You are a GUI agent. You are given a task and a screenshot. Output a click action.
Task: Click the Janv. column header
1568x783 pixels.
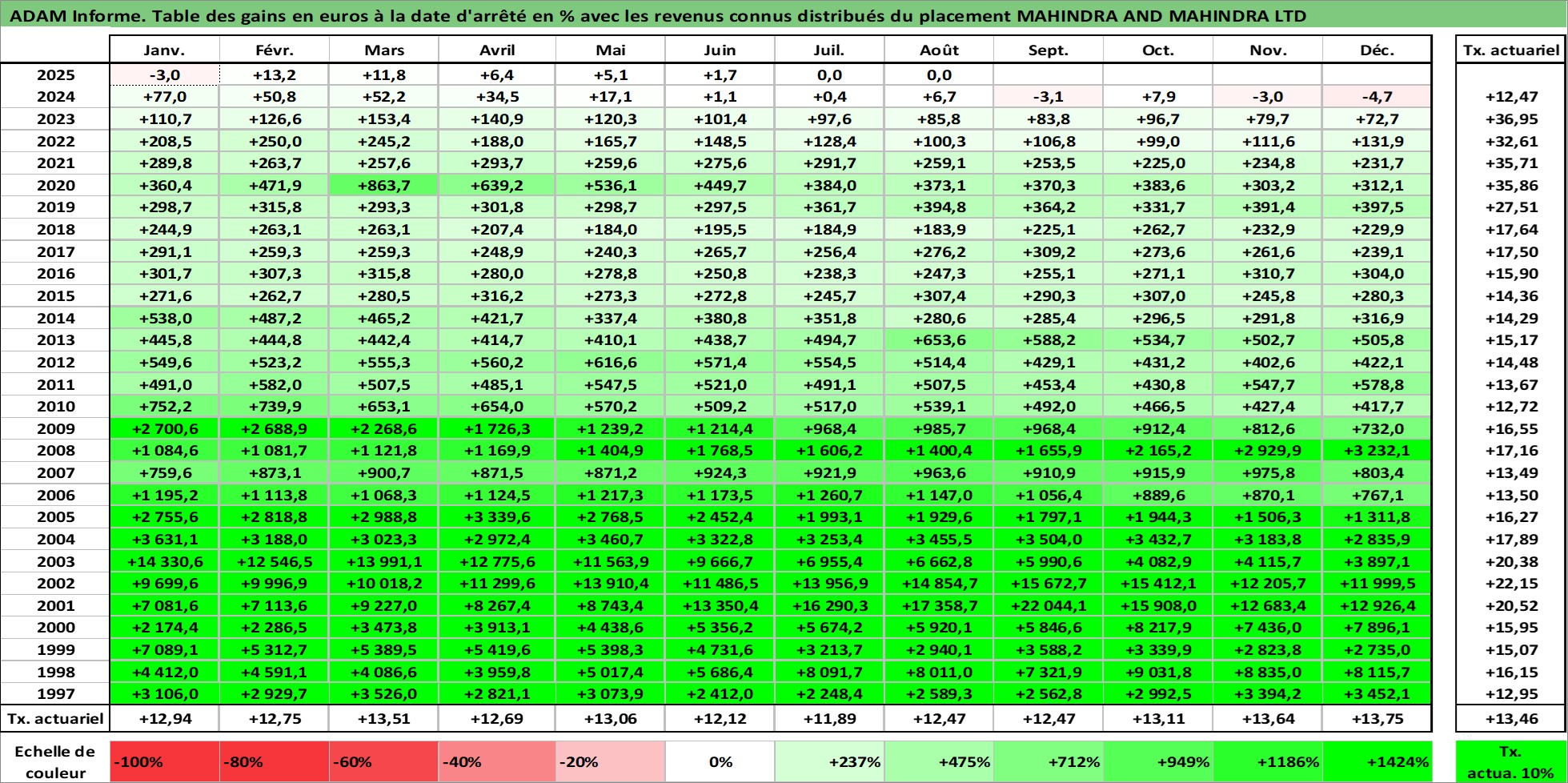tap(164, 50)
